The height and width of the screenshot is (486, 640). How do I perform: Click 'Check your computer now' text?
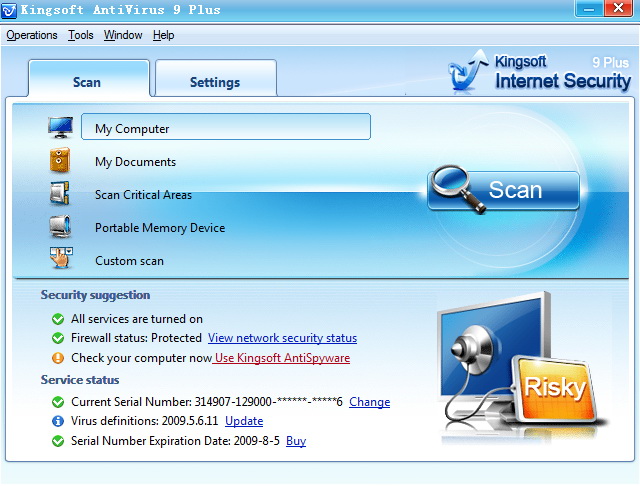click(x=141, y=358)
